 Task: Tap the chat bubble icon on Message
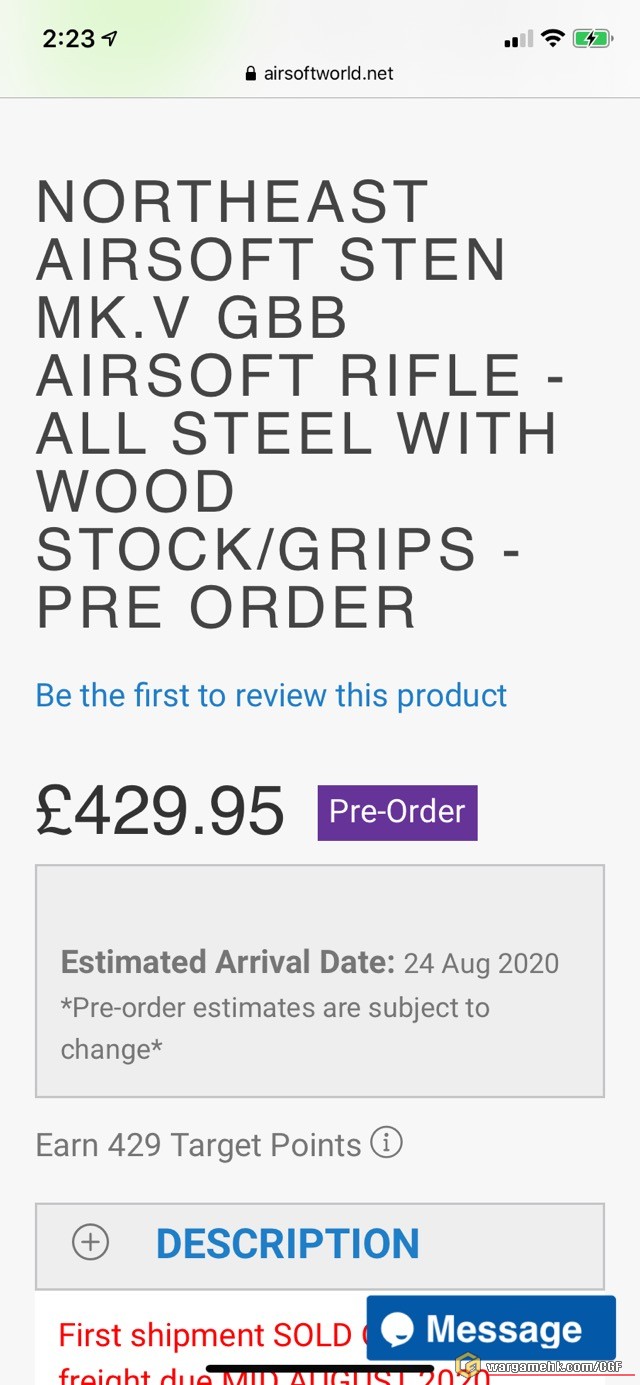point(397,1329)
